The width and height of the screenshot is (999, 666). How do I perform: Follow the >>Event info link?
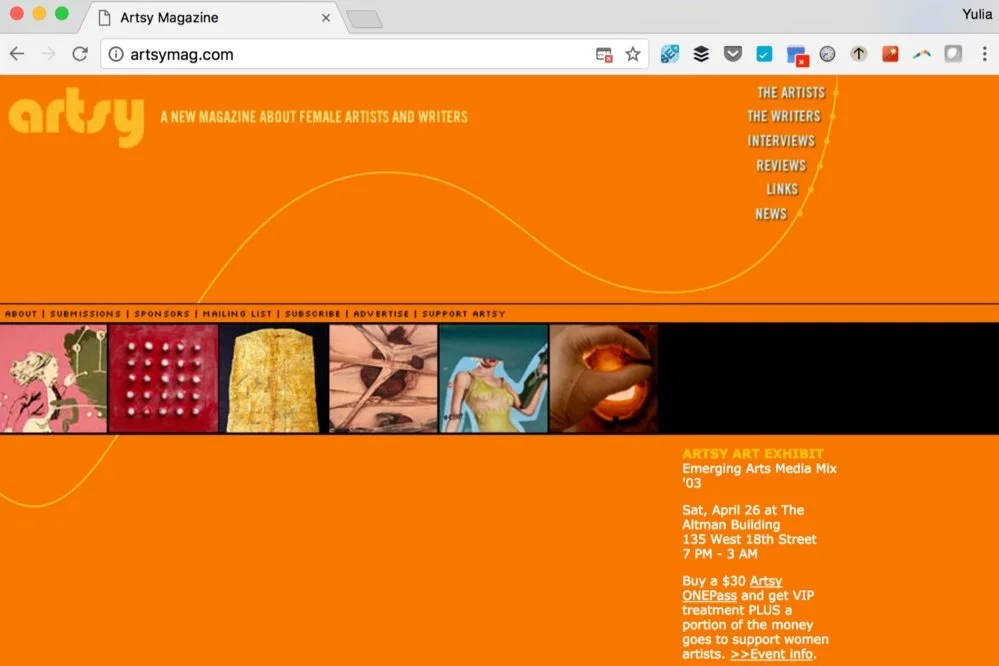pyautogui.click(x=772, y=654)
